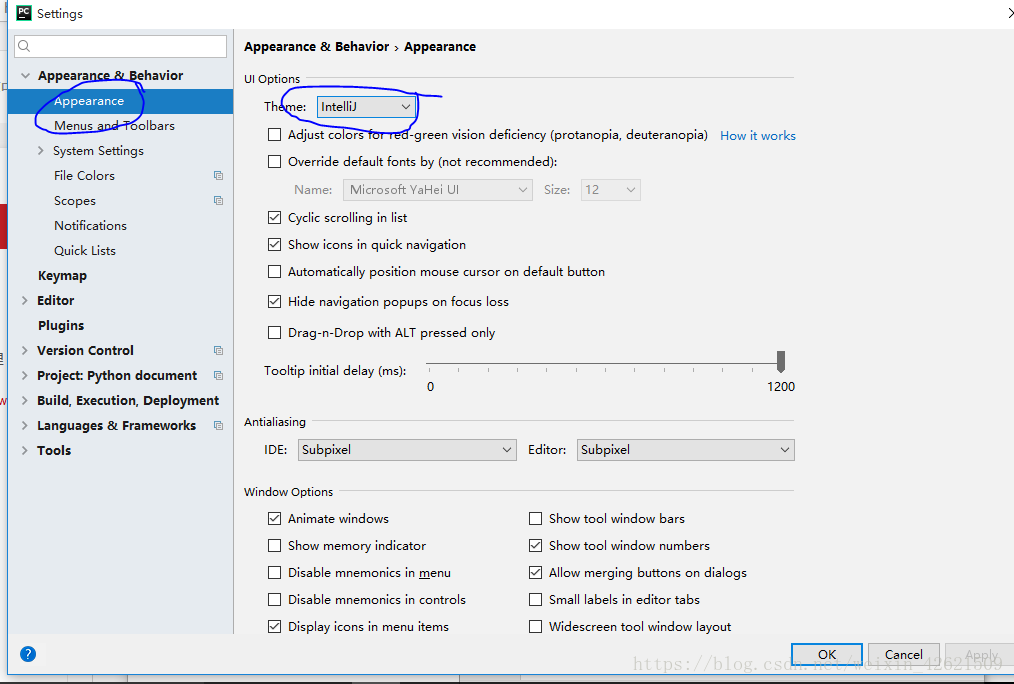Toggle Display icons in menu items

pyautogui.click(x=275, y=626)
